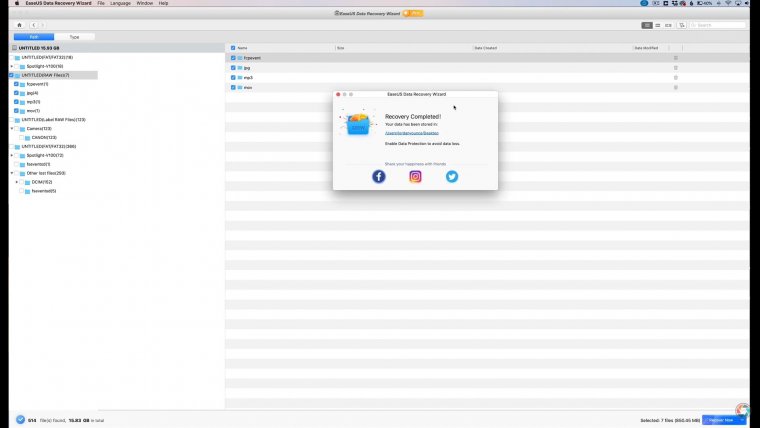
Task: Navigate back with the left arrow
Action: click(33, 25)
